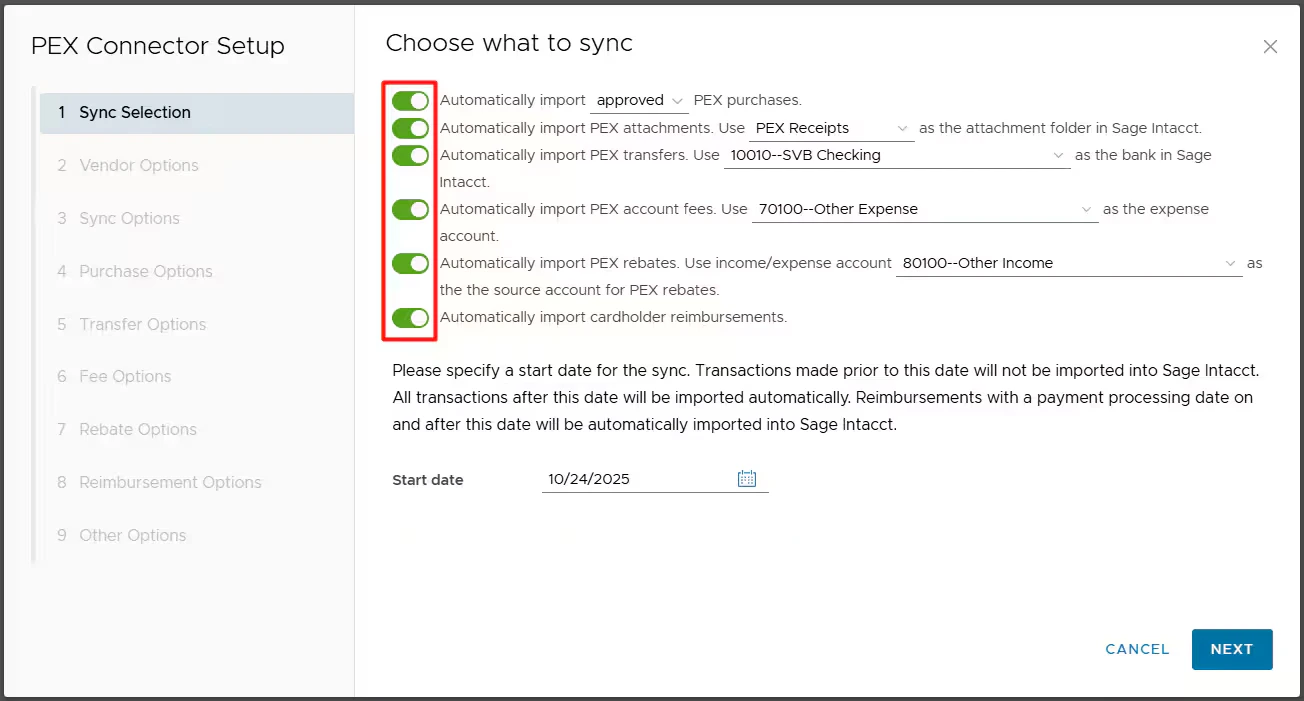The height and width of the screenshot is (701, 1304).
Task: Click the 'Choose what to sync' heading
Action: click(509, 44)
